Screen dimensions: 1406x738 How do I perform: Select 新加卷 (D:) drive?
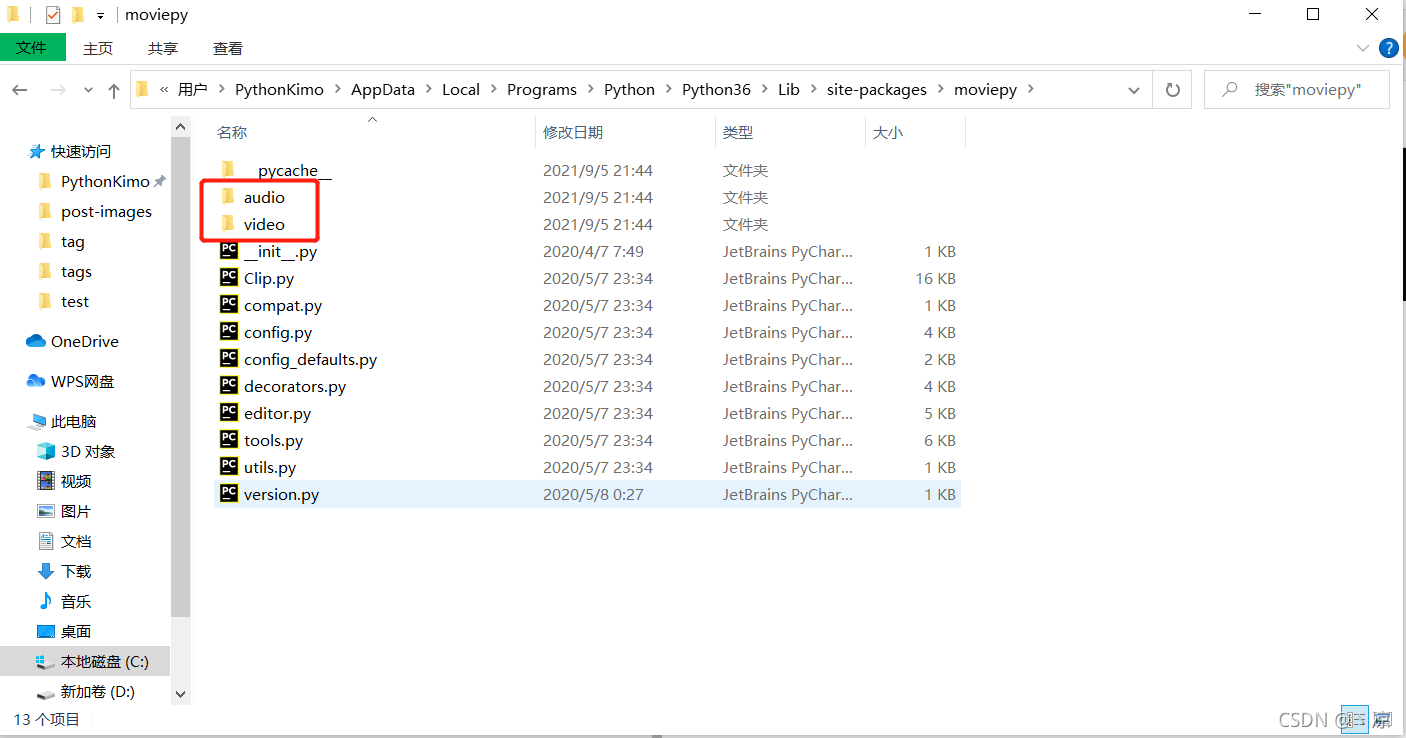pos(98,691)
